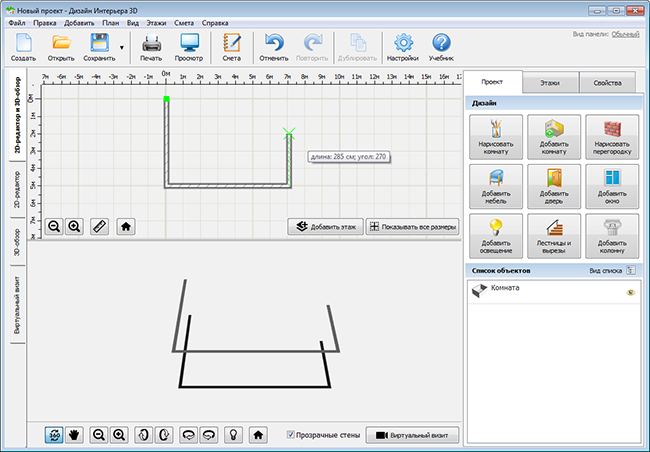Select the Виртуальный визит vertical tab

click(x=17, y=305)
